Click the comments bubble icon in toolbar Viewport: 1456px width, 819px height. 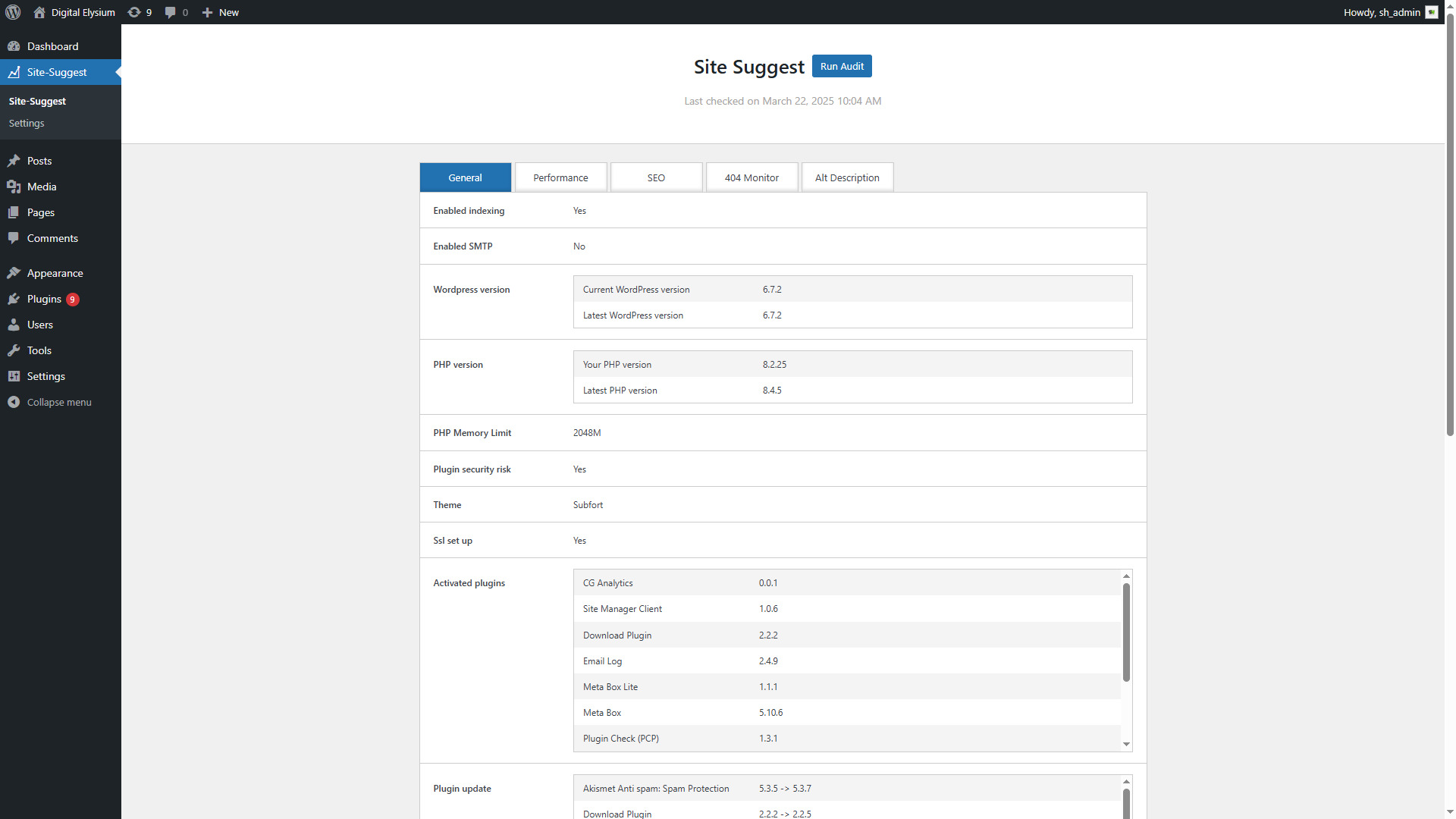tap(171, 12)
